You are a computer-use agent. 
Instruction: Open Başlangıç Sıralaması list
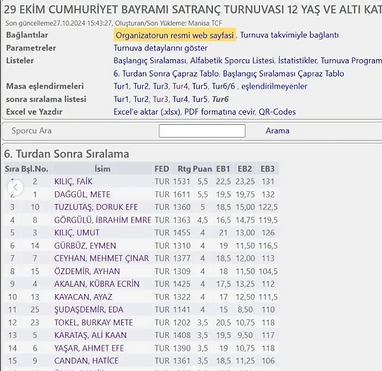pyautogui.click(x=150, y=61)
